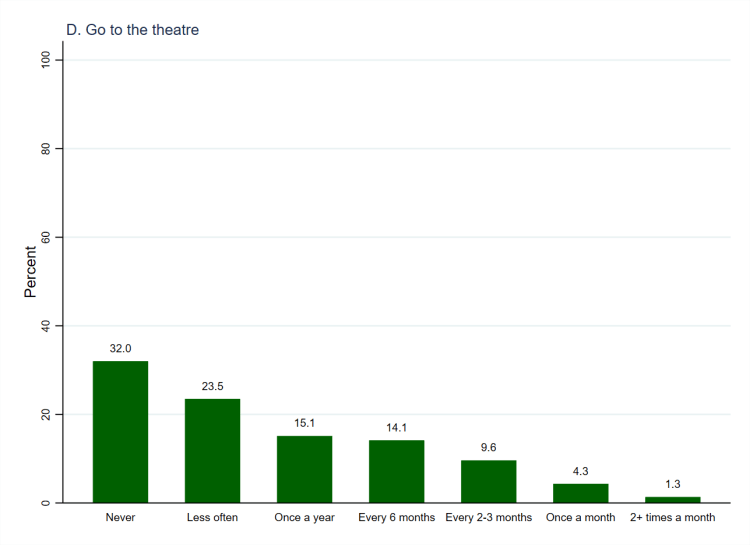Click the Percent y-axis label
750x545 pixels.
click(x=30, y=270)
